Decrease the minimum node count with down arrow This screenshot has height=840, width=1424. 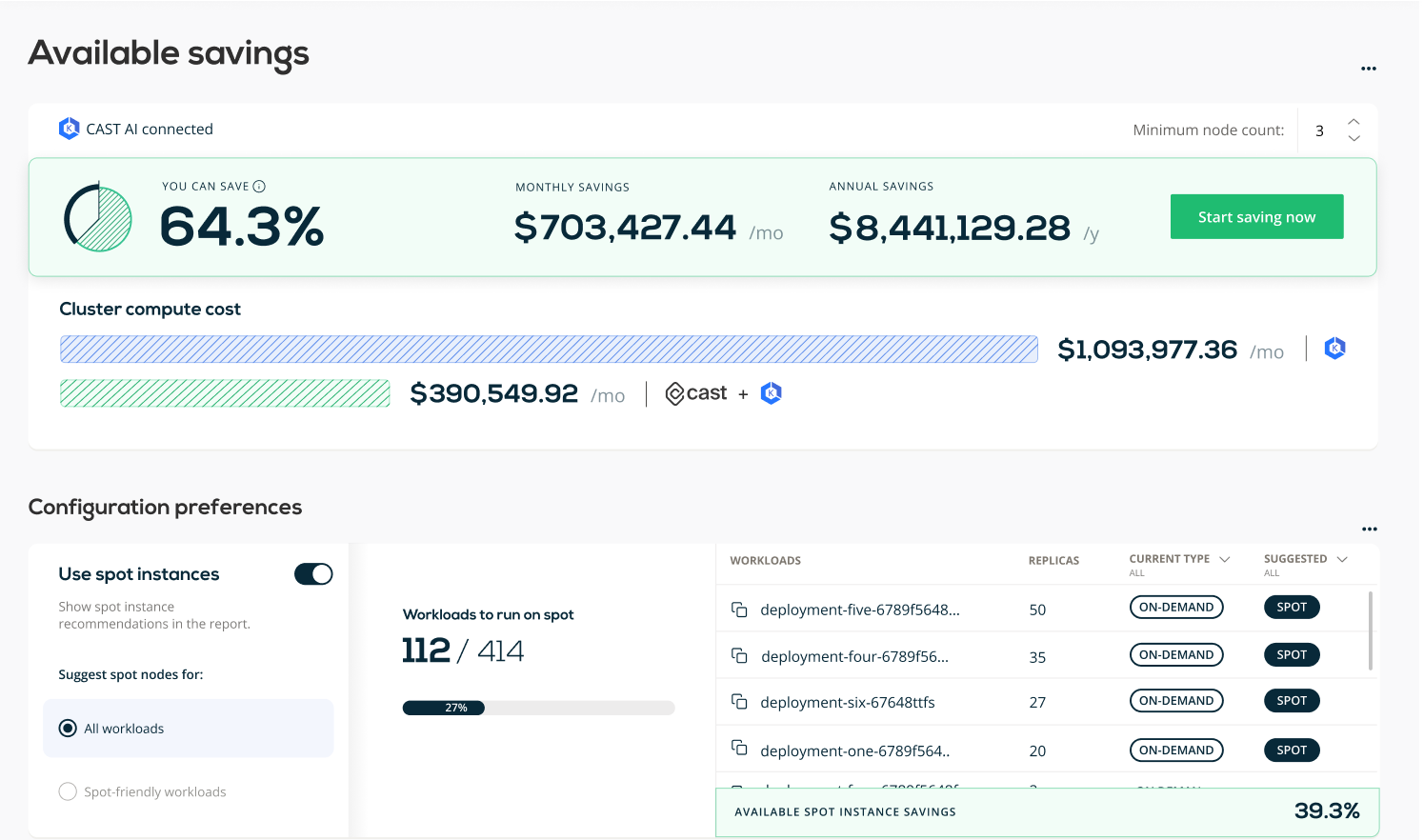click(1354, 139)
